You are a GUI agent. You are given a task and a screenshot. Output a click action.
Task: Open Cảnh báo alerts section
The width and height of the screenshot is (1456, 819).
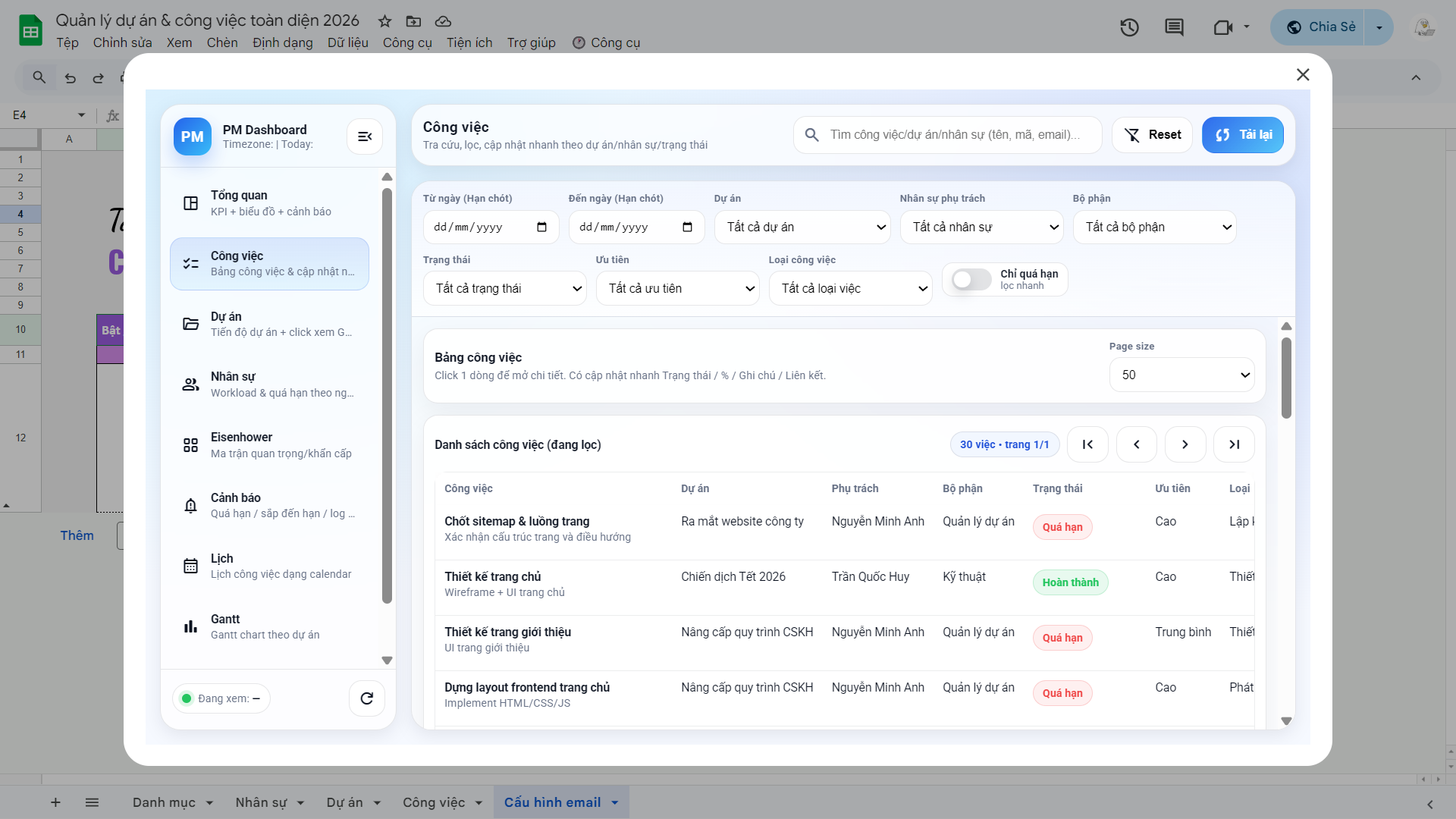(269, 506)
